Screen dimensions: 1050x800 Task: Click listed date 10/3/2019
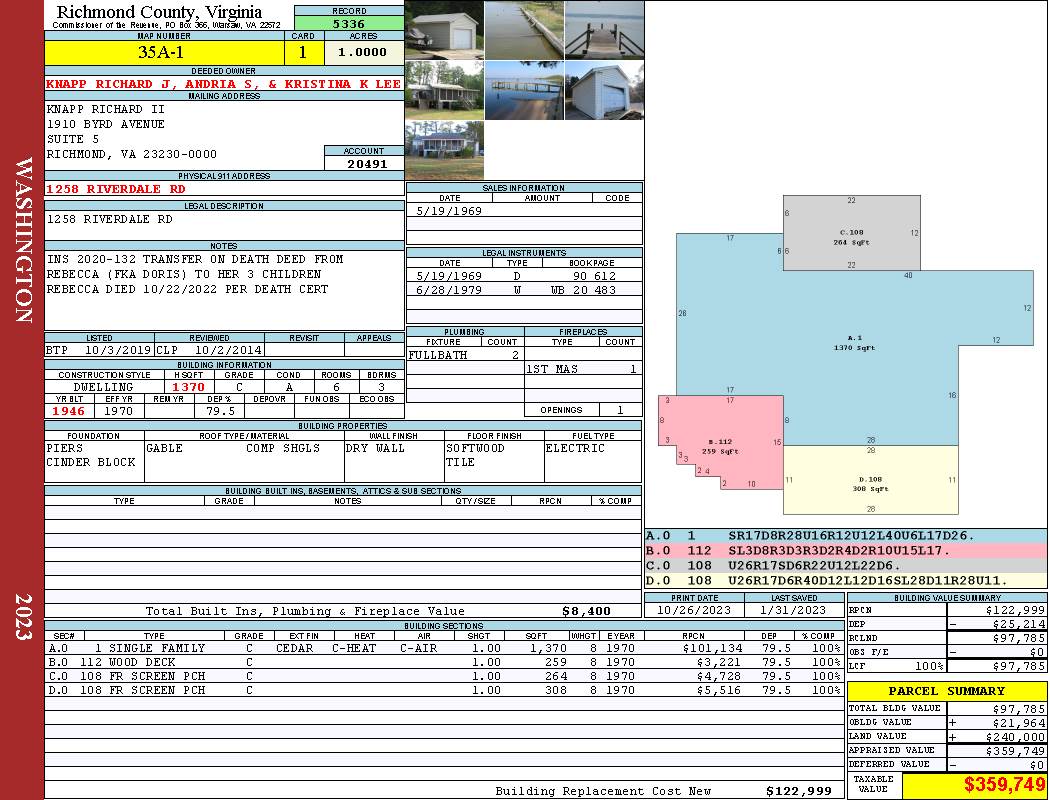pos(118,349)
